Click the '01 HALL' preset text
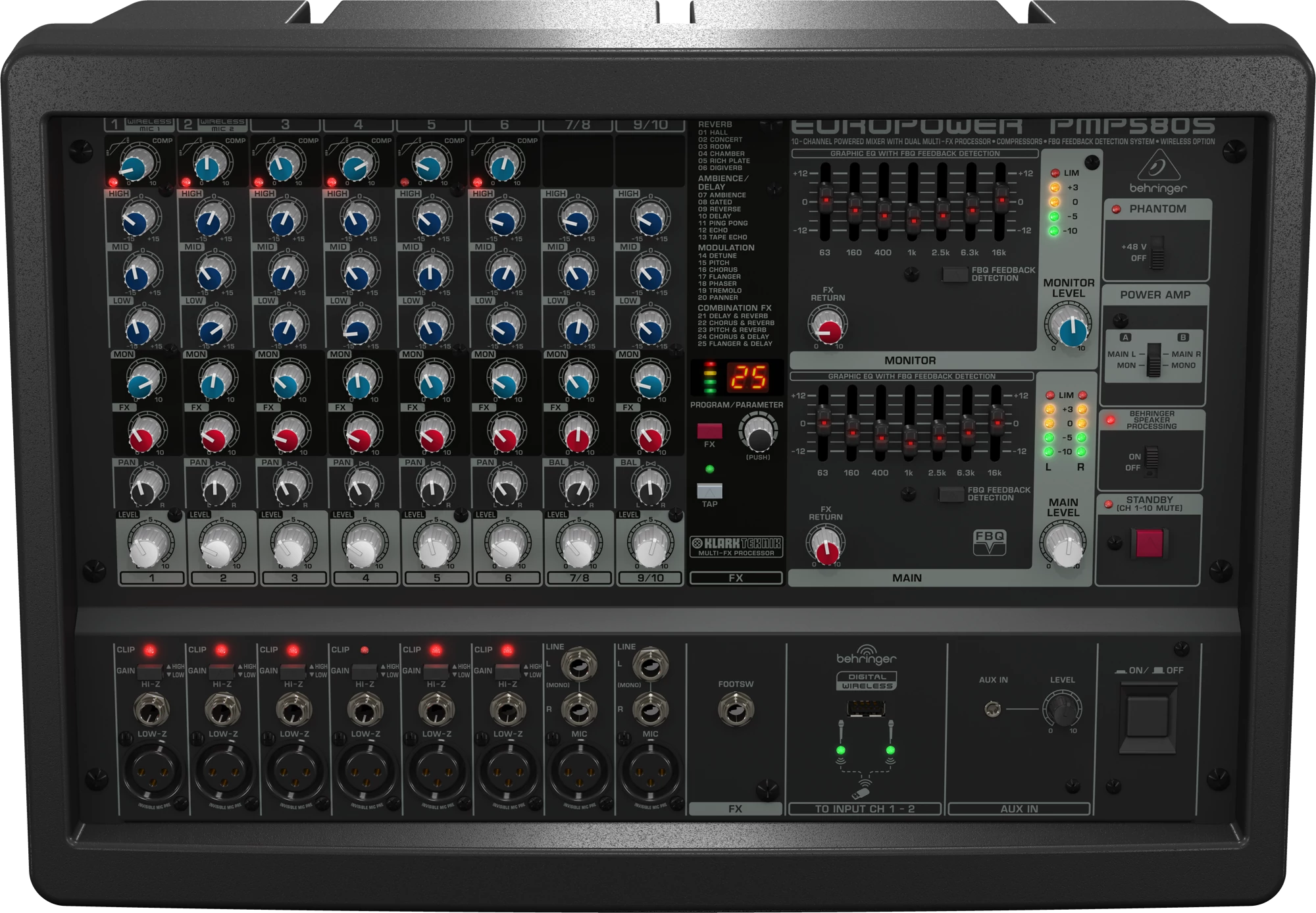 (713, 132)
